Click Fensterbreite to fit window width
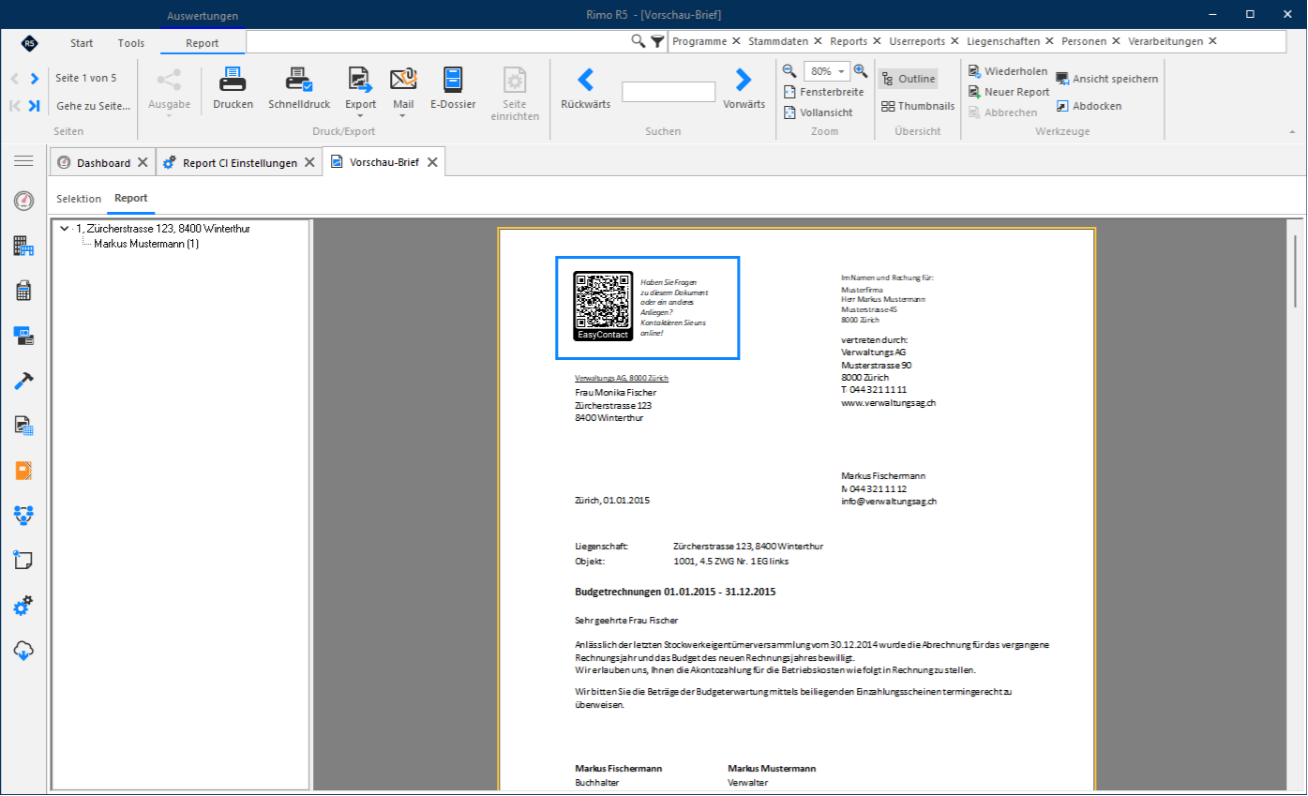Screen dimensions: 1308x796 (823, 92)
